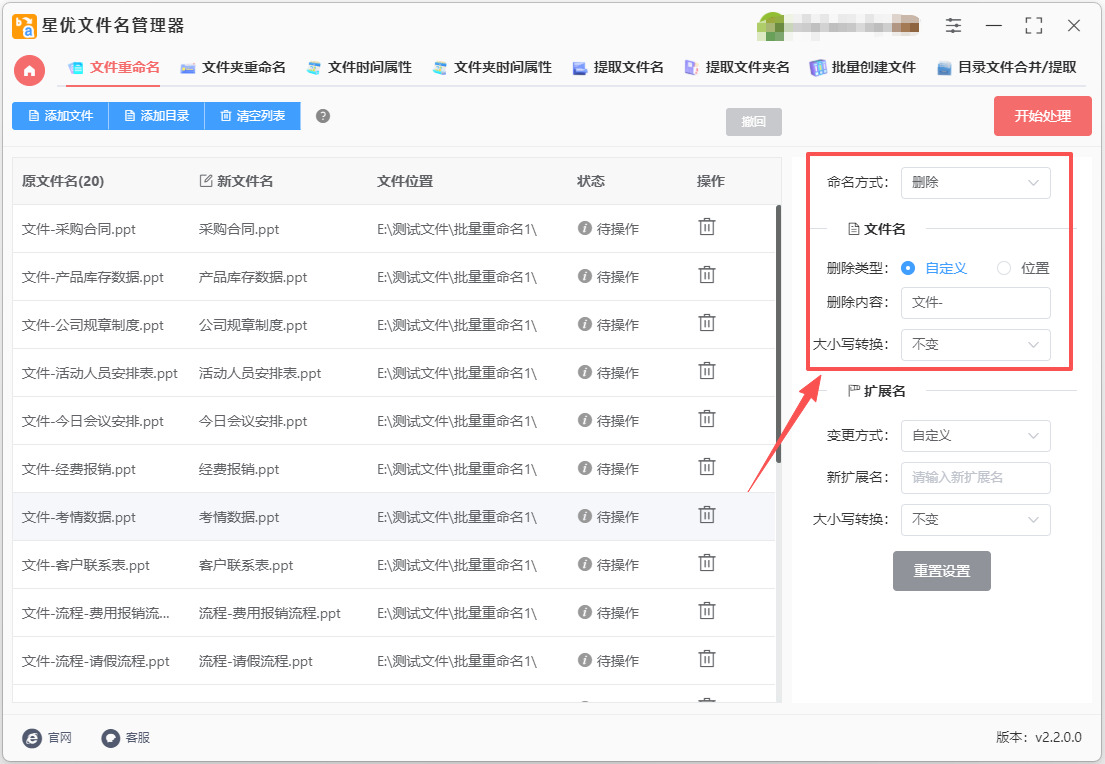This screenshot has width=1105, height=764.
Task: Click the 删除内容 input field
Action: click(975, 302)
